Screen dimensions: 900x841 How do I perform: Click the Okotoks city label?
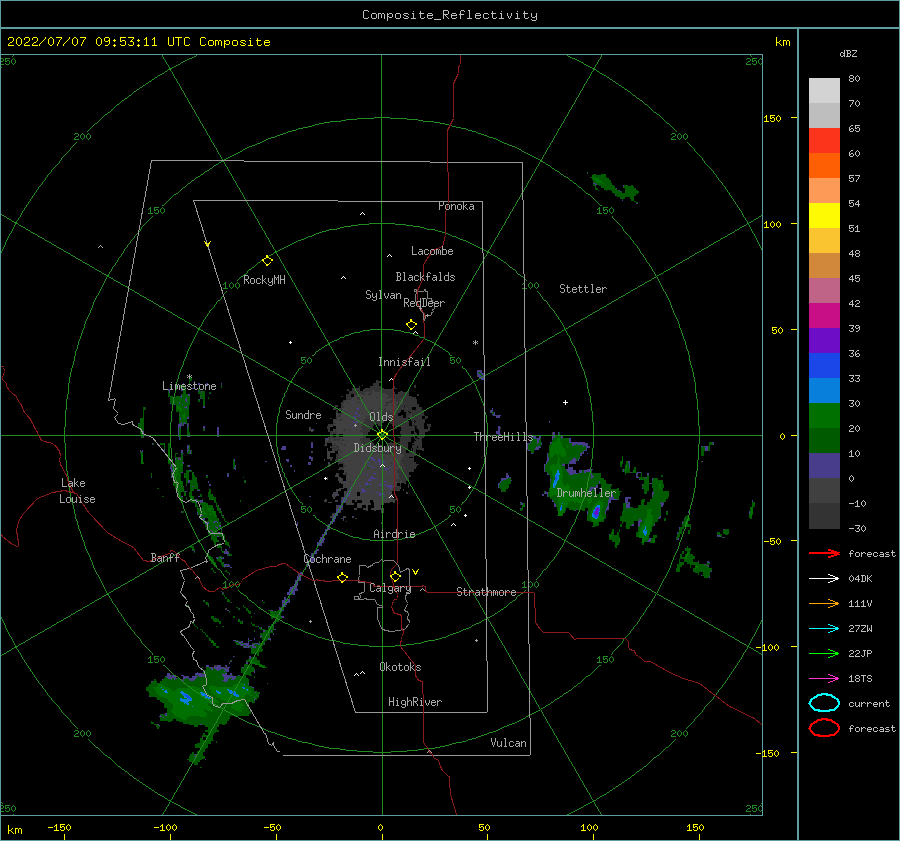400,667
